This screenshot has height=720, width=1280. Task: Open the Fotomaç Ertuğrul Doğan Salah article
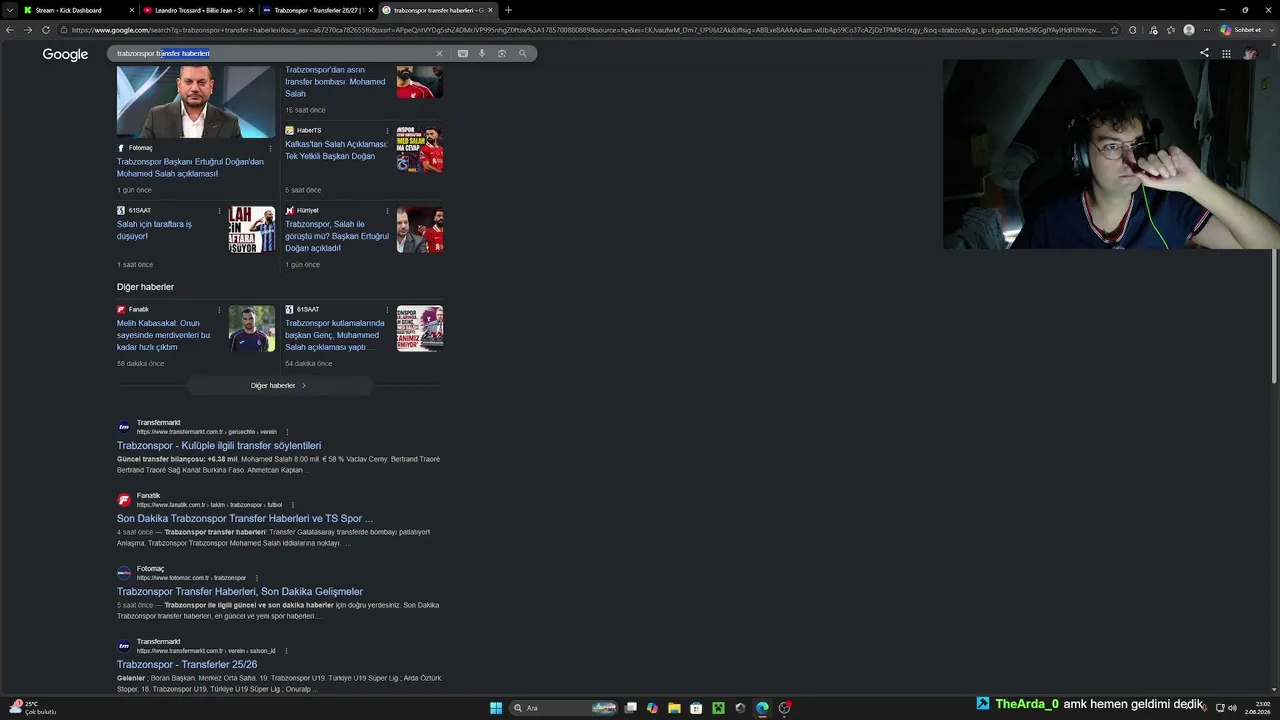point(190,167)
